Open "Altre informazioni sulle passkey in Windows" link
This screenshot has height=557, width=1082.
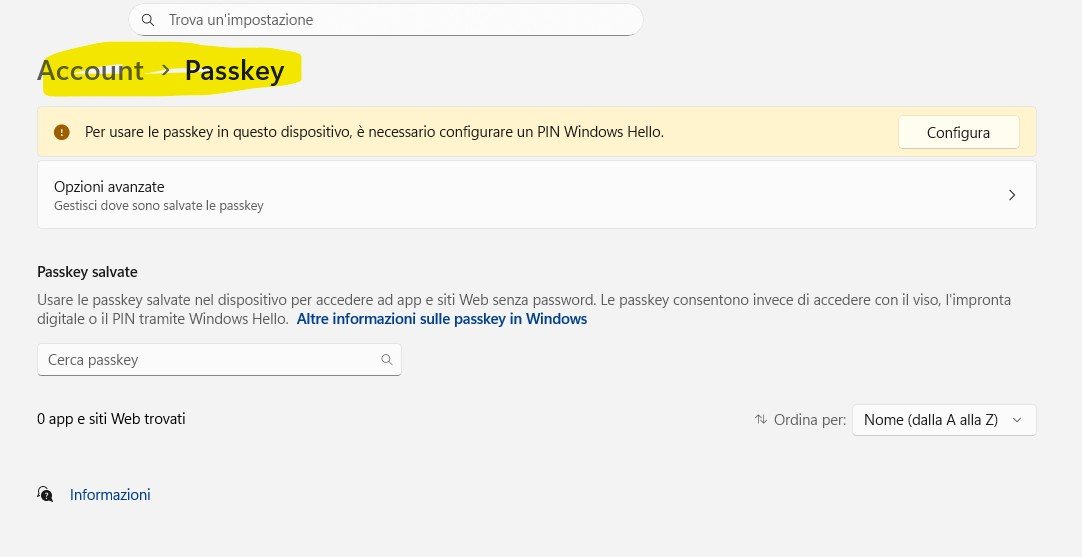pos(442,319)
